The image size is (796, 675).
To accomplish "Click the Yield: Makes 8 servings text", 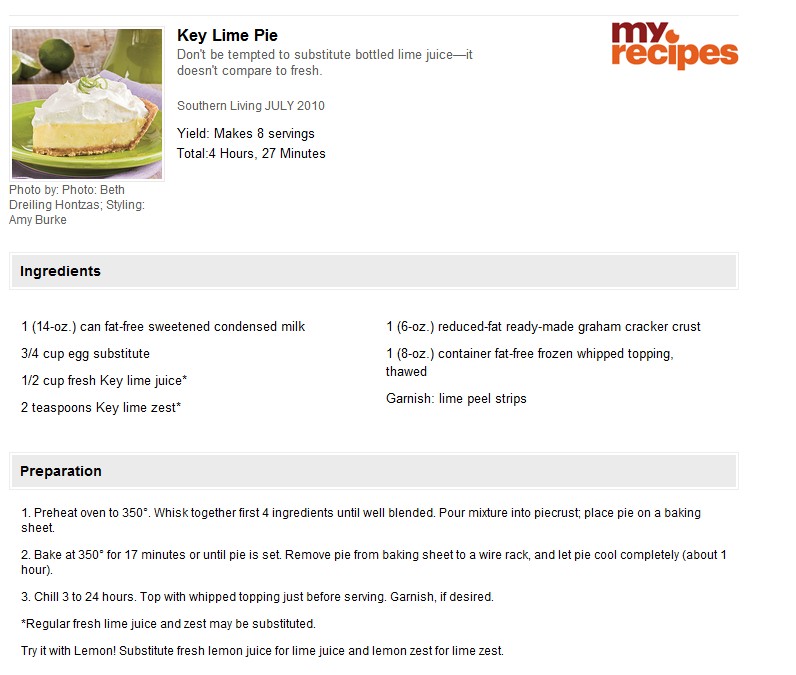I will click(x=246, y=133).
